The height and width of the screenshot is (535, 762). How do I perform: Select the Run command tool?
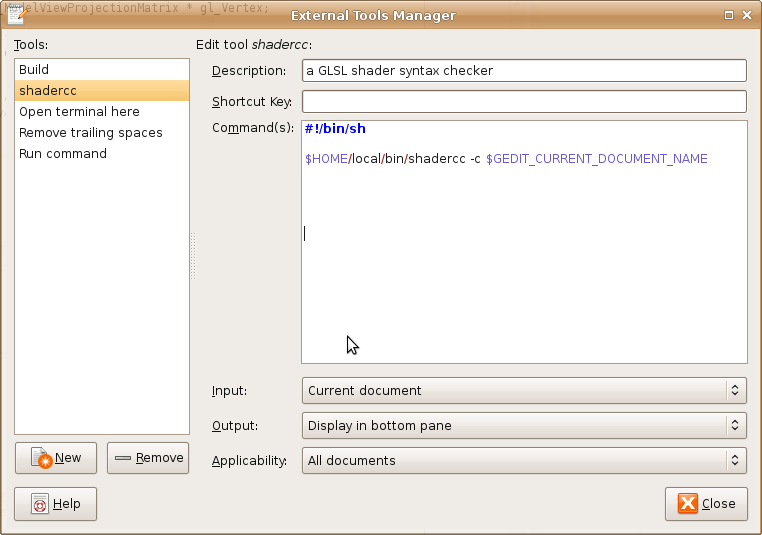point(63,154)
